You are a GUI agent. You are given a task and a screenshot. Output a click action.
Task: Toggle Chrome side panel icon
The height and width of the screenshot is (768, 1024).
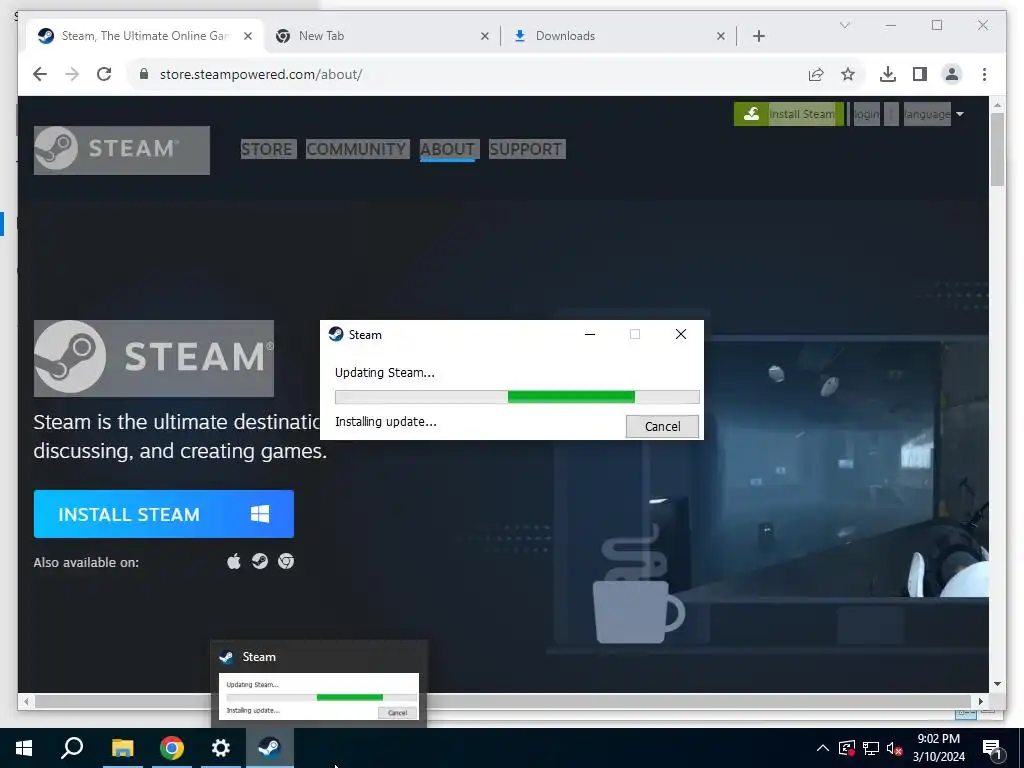click(920, 74)
